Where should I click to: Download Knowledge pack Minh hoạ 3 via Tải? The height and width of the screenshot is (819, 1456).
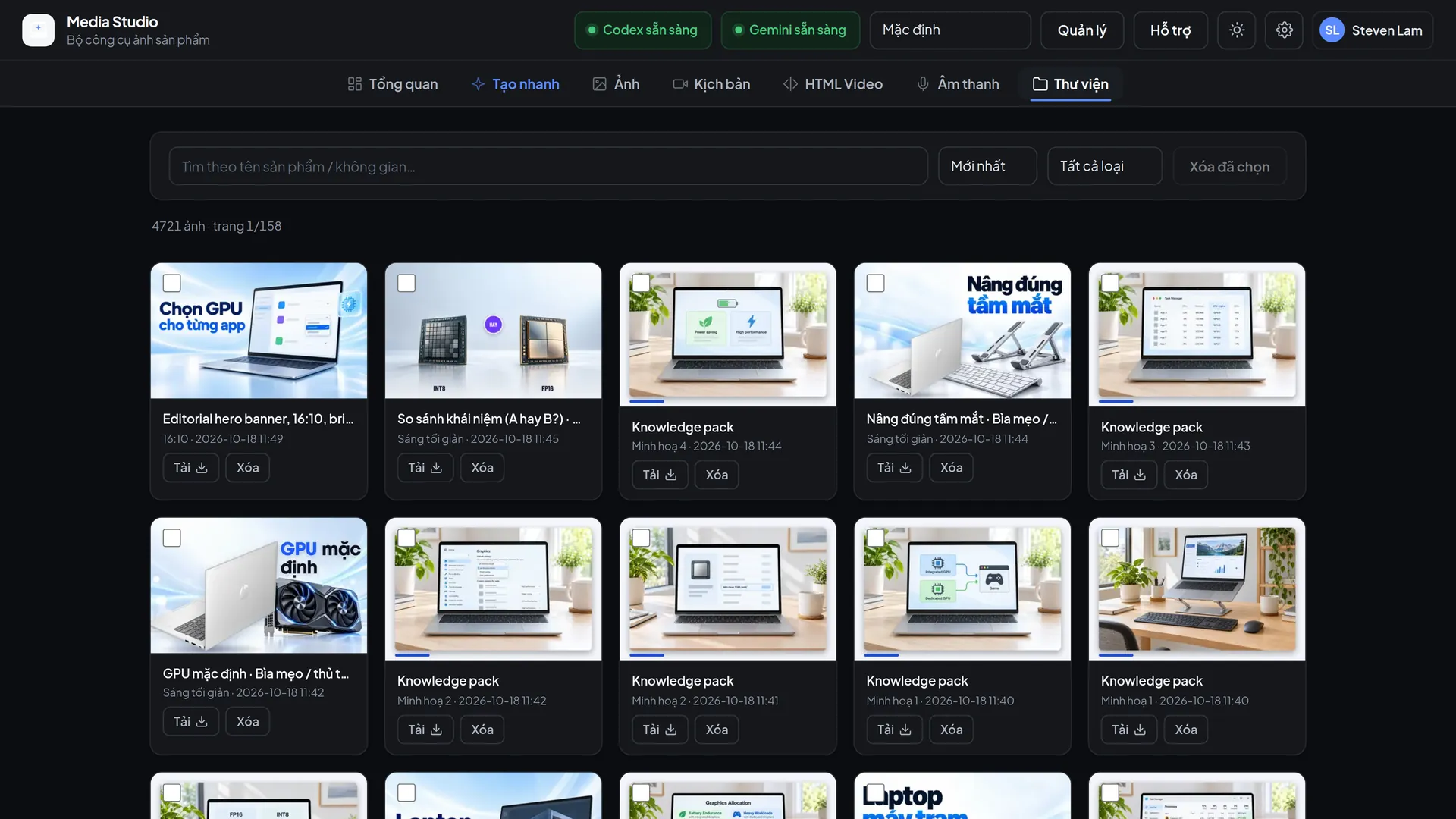[x=1128, y=475]
